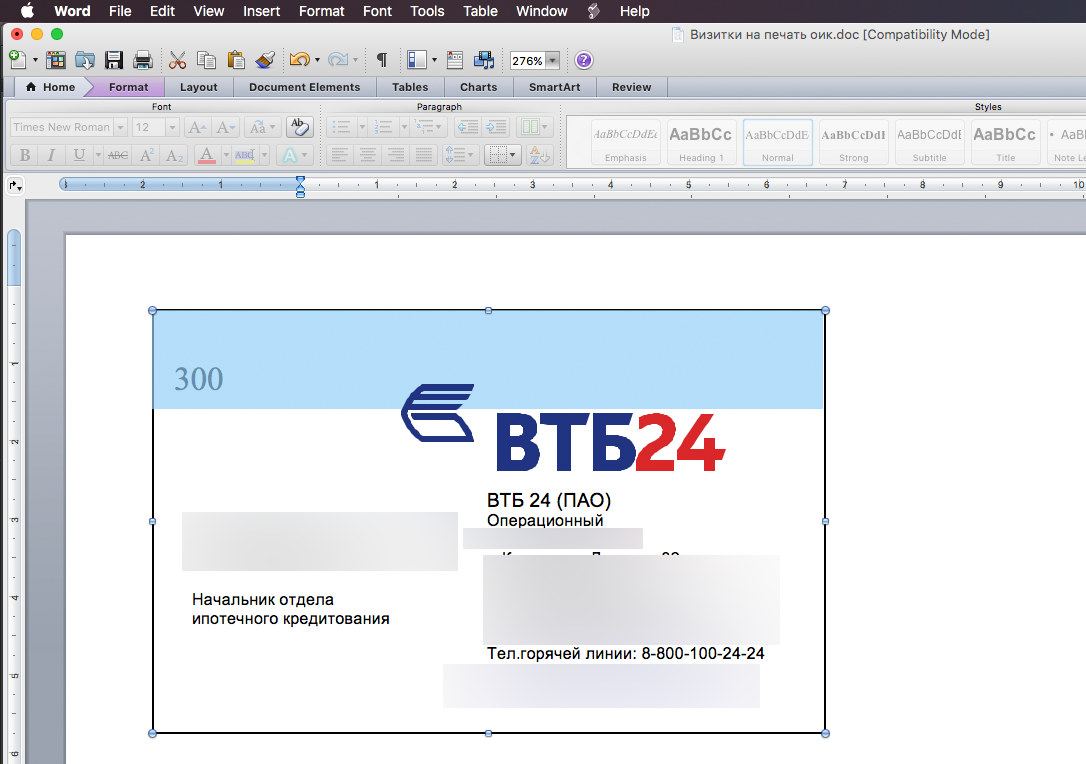
Task: Undo the last action
Action: [x=299, y=60]
